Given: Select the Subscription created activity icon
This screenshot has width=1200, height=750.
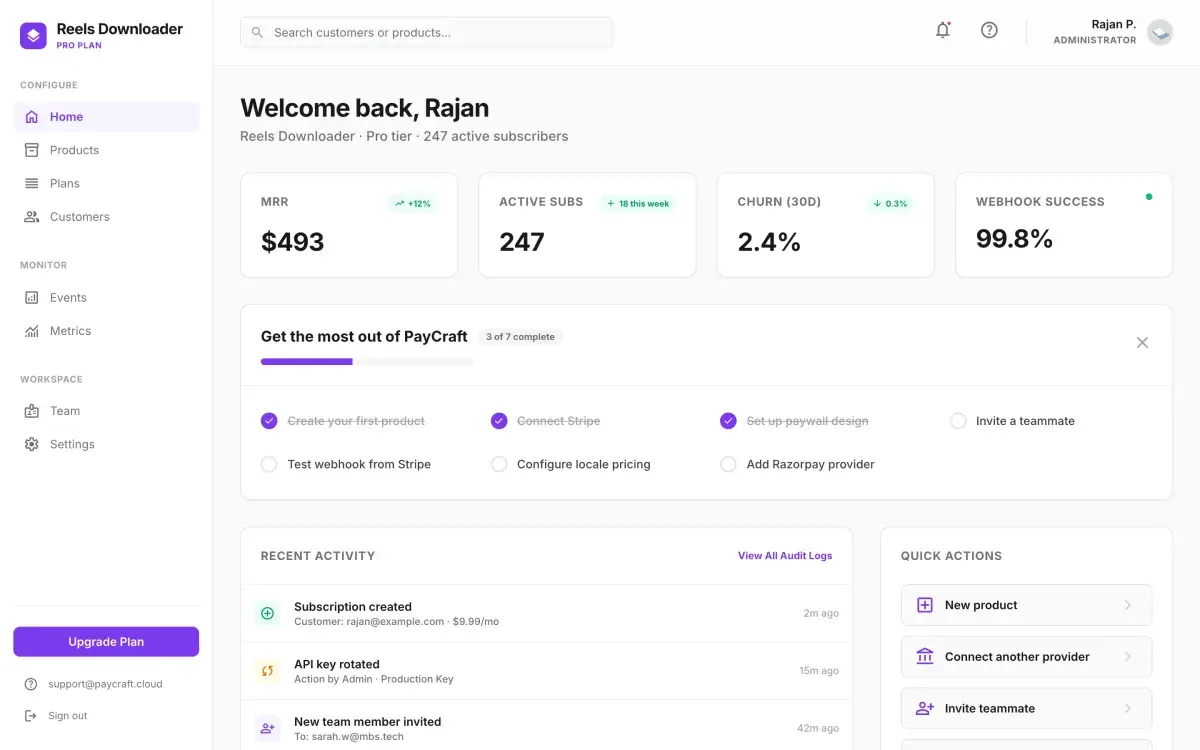Looking at the screenshot, I should [x=267, y=613].
